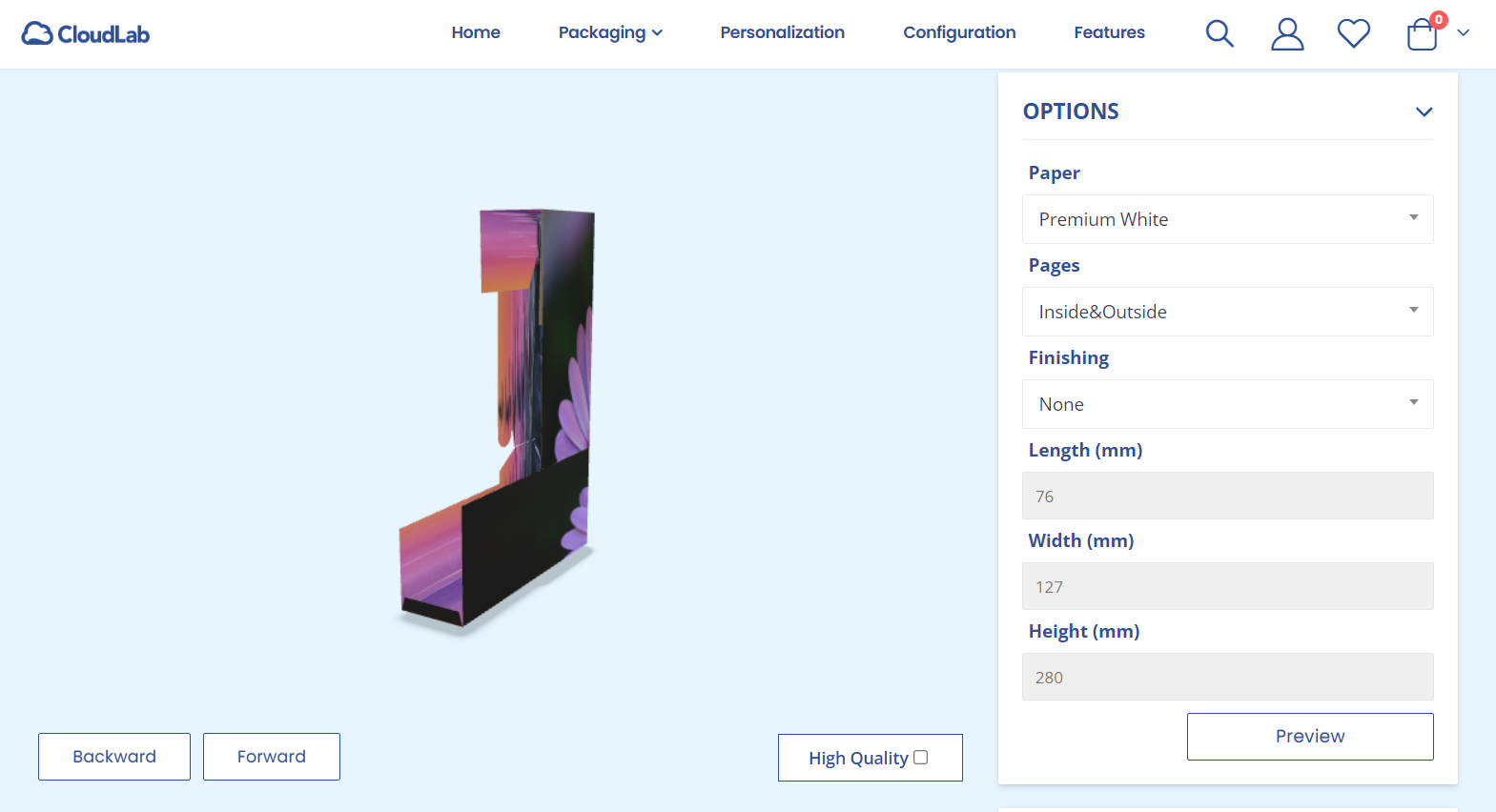Viewport: 1496px width, 812px height.
Task: Click the Paper label
Action: coord(1054,173)
